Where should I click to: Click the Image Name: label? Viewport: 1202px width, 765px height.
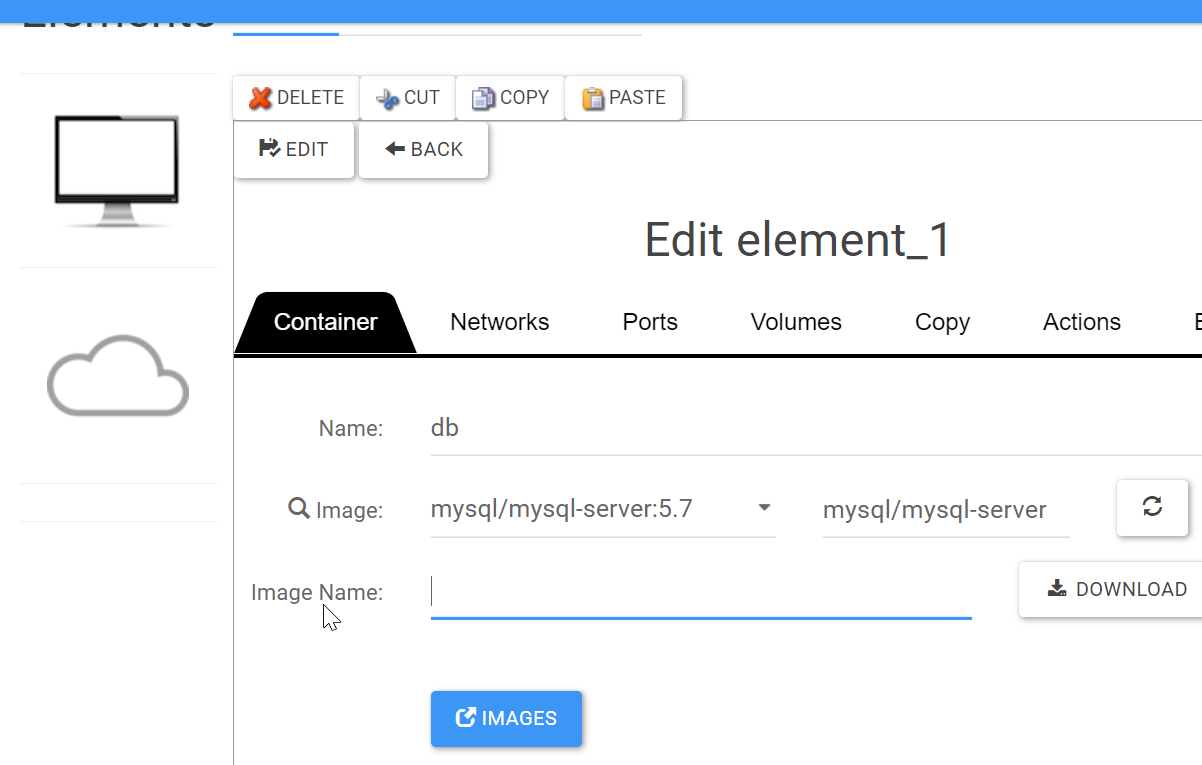pos(317,592)
